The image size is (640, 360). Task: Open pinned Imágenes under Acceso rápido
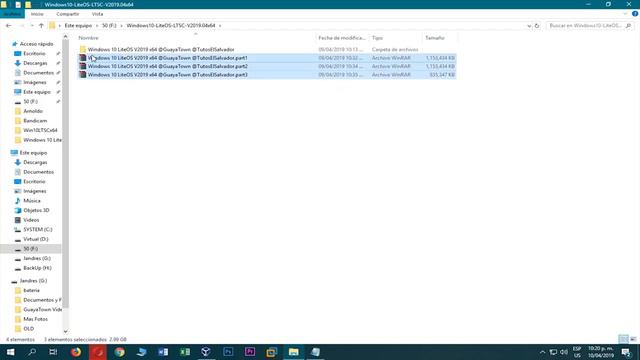35,82
